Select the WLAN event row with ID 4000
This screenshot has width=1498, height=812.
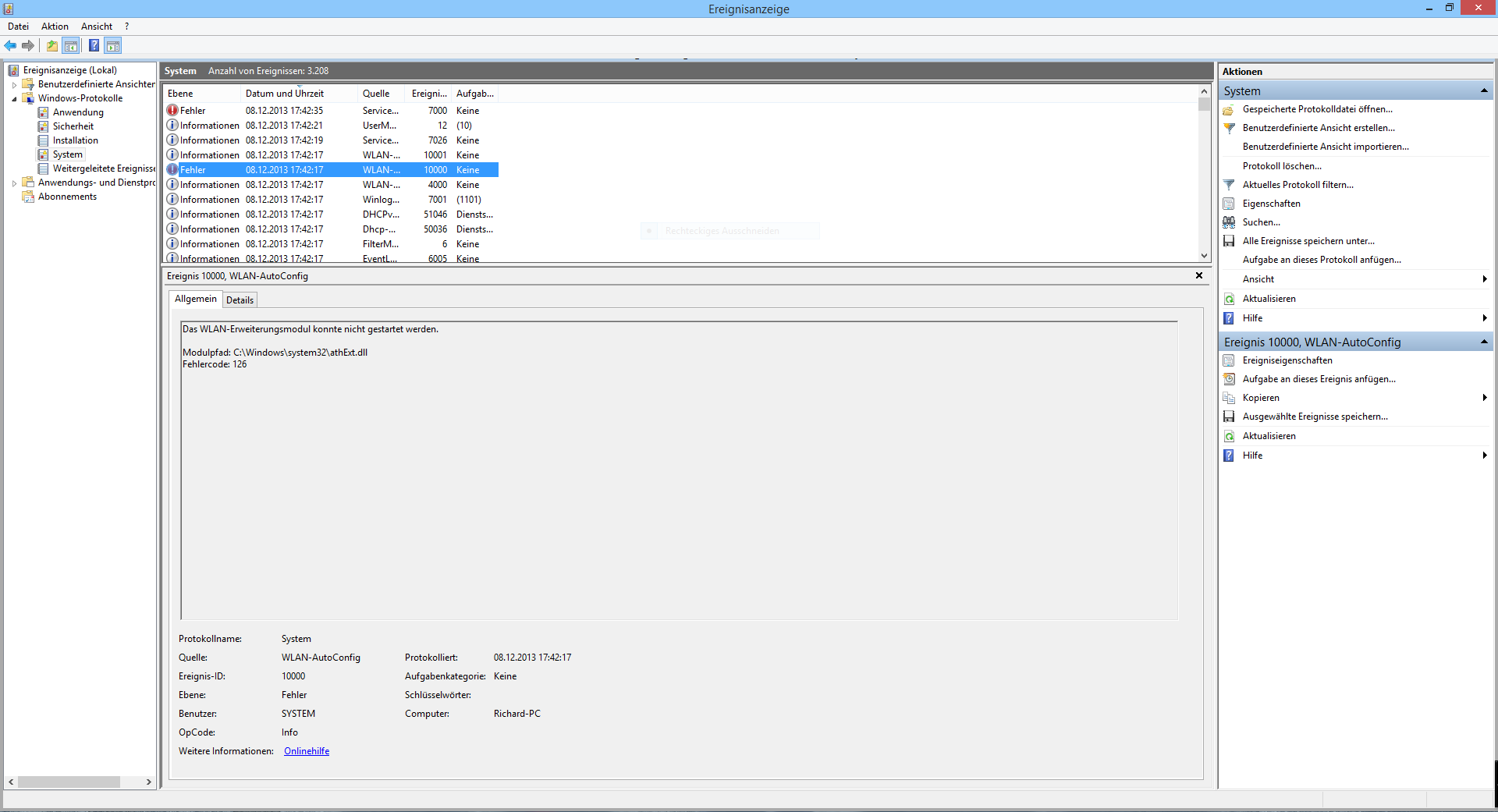click(331, 185)
